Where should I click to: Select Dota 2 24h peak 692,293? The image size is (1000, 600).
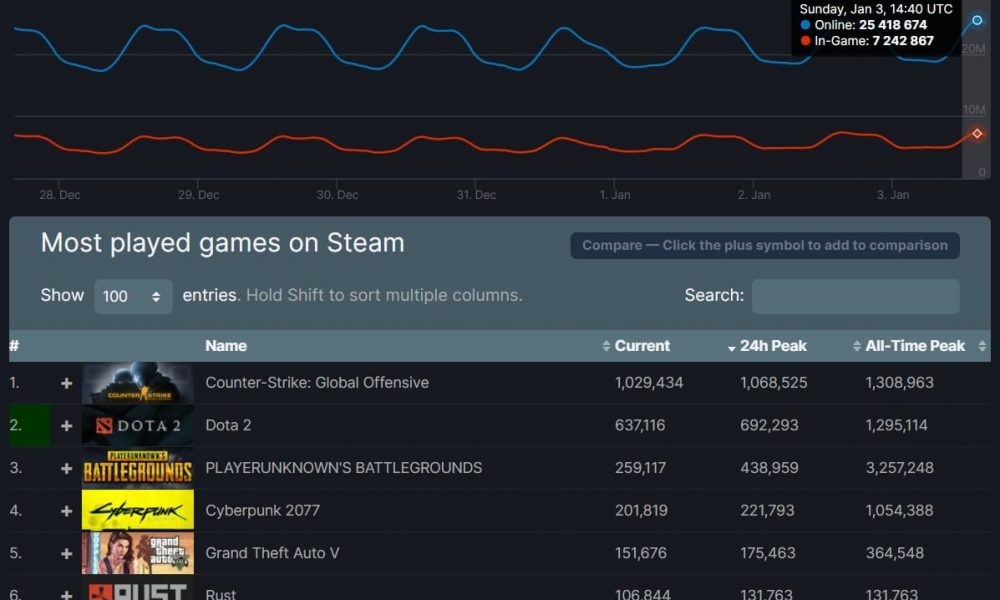(769, 425)
